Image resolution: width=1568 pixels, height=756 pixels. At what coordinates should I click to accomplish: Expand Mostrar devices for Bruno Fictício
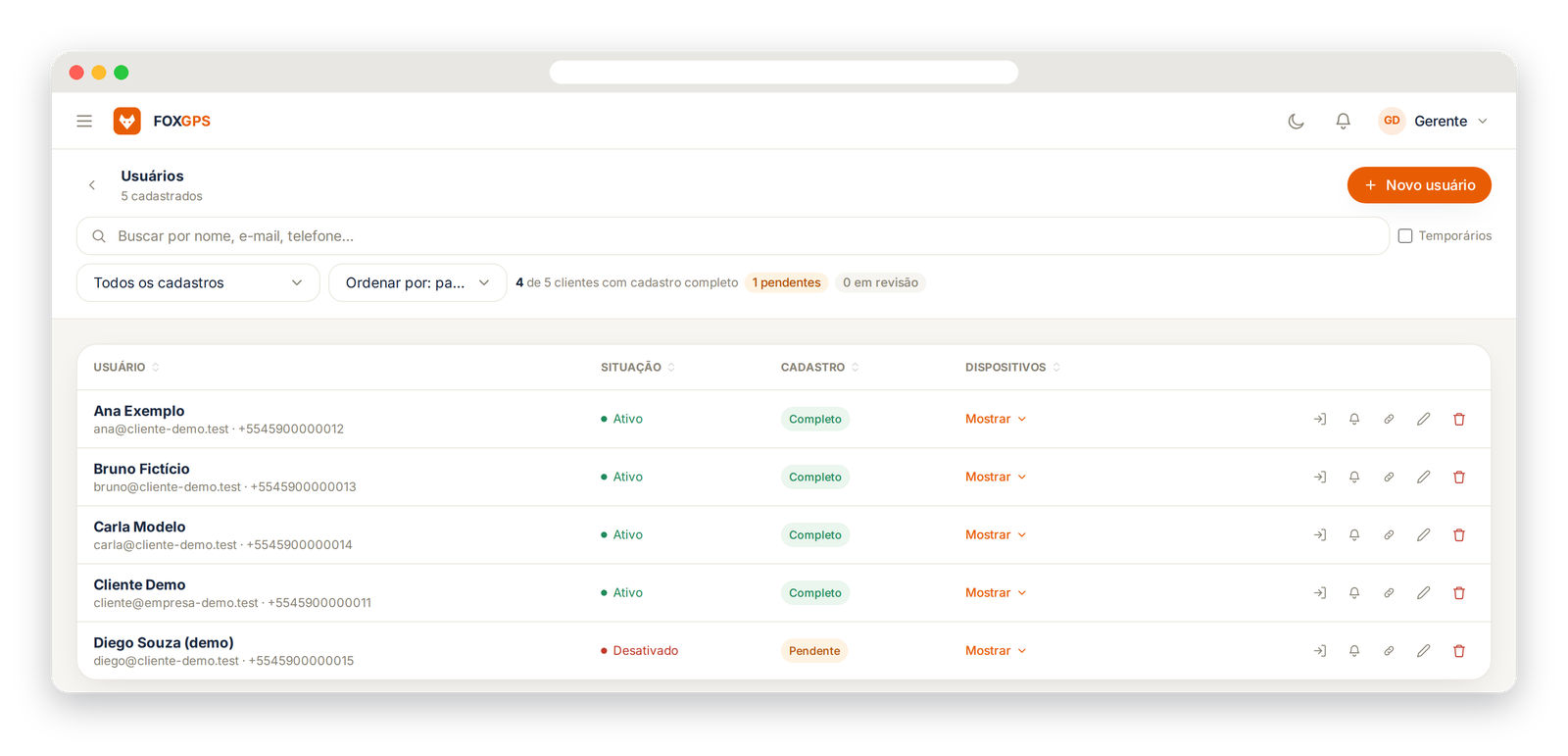[996, 478]
